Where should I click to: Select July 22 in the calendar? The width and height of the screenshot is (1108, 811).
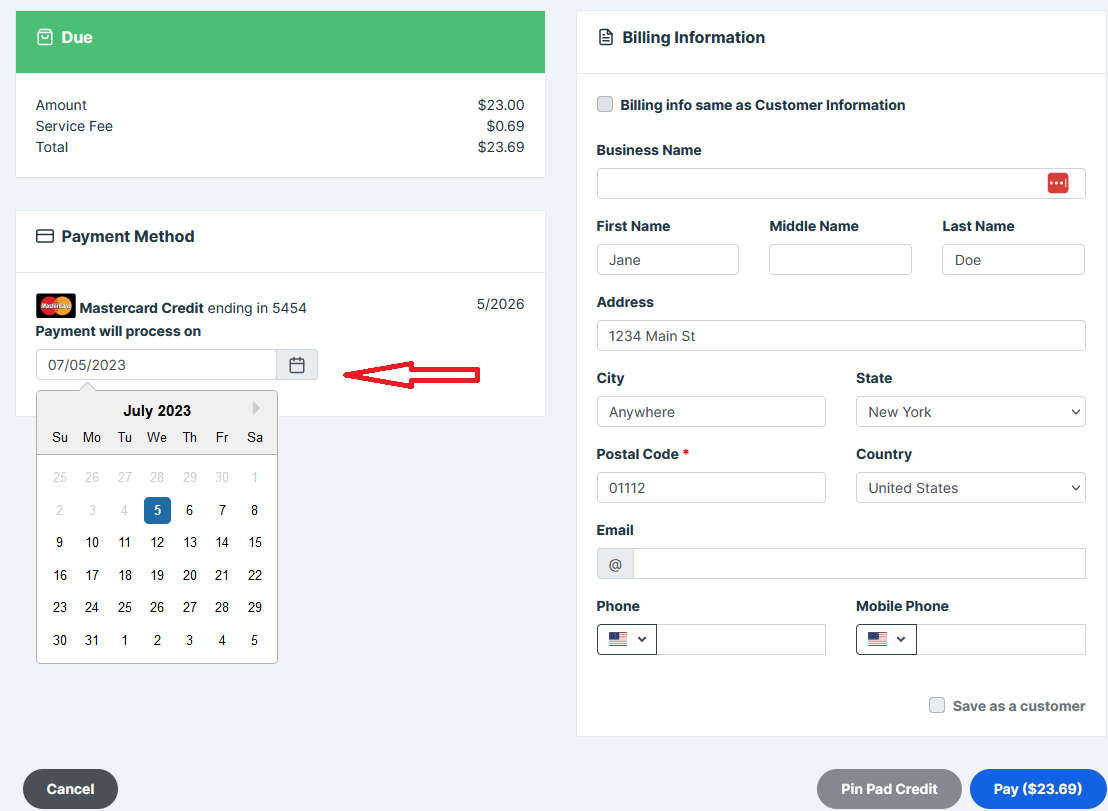click(254, 575)
